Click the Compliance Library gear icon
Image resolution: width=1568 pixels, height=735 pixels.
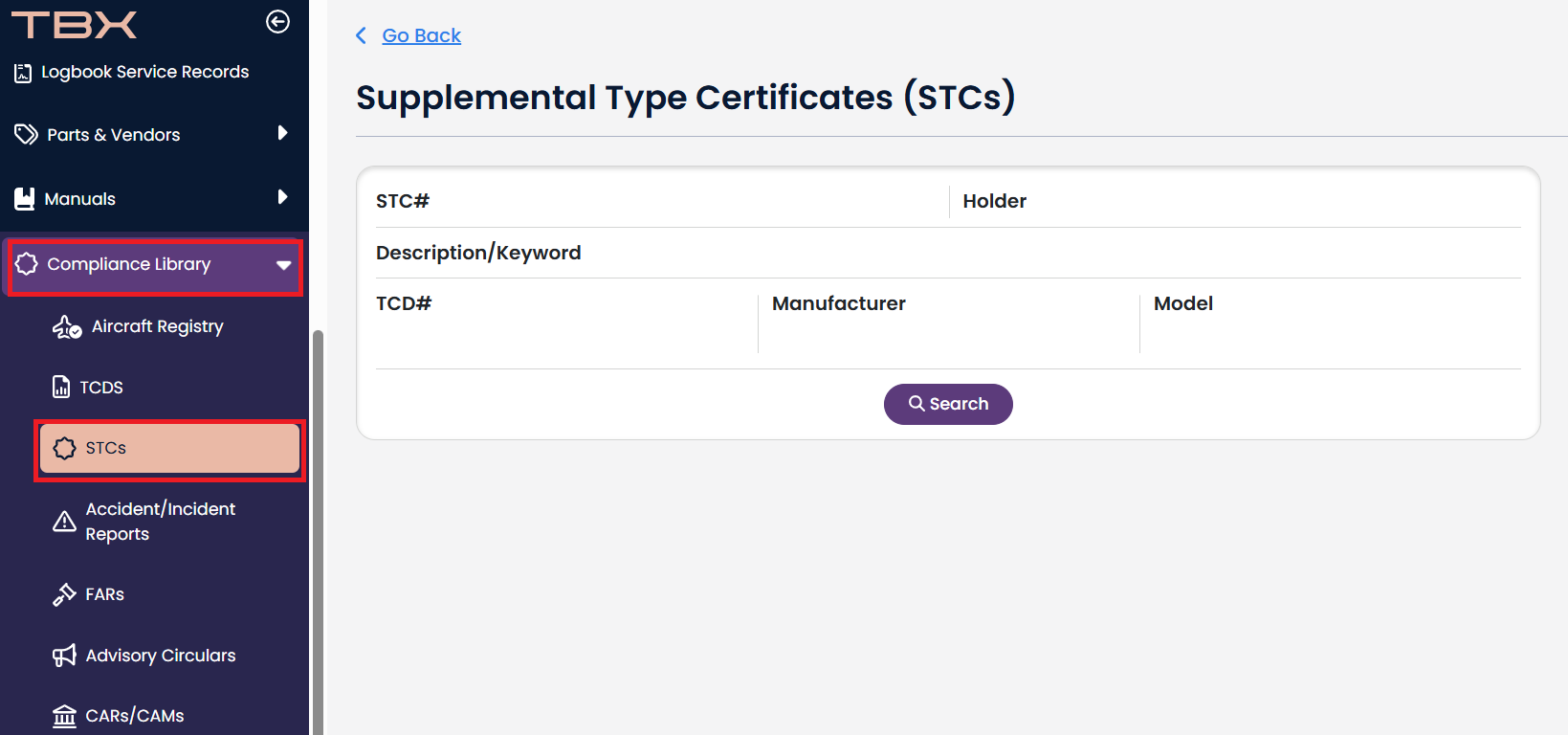point(27,264)
